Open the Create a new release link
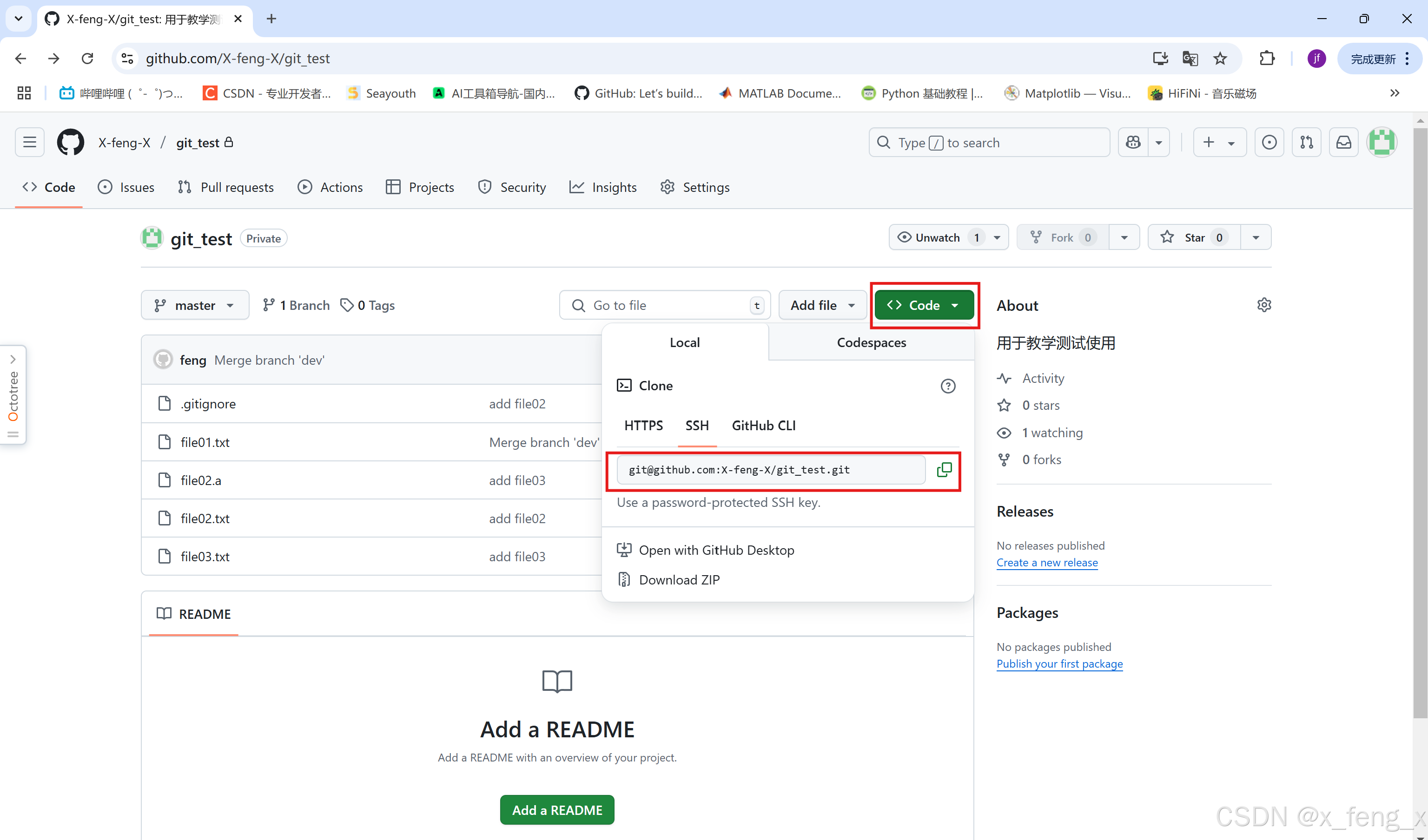1428x840 pixels. pos(1047,563)
